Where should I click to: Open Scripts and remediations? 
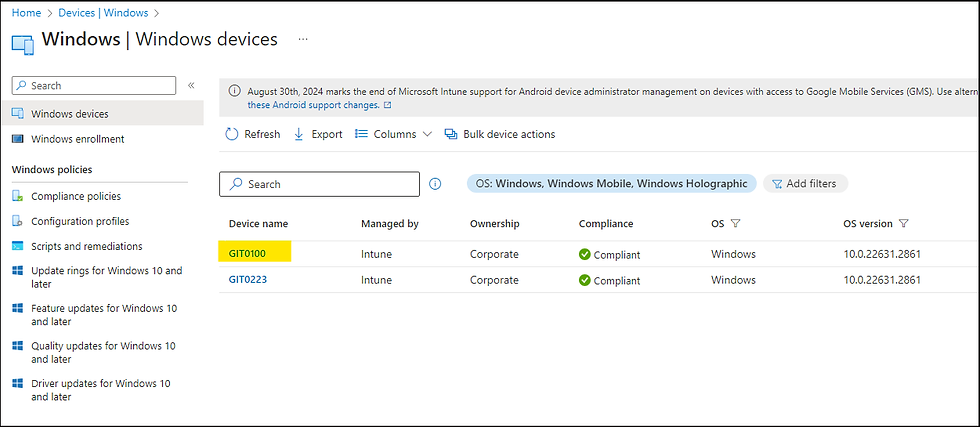[87, 246]
